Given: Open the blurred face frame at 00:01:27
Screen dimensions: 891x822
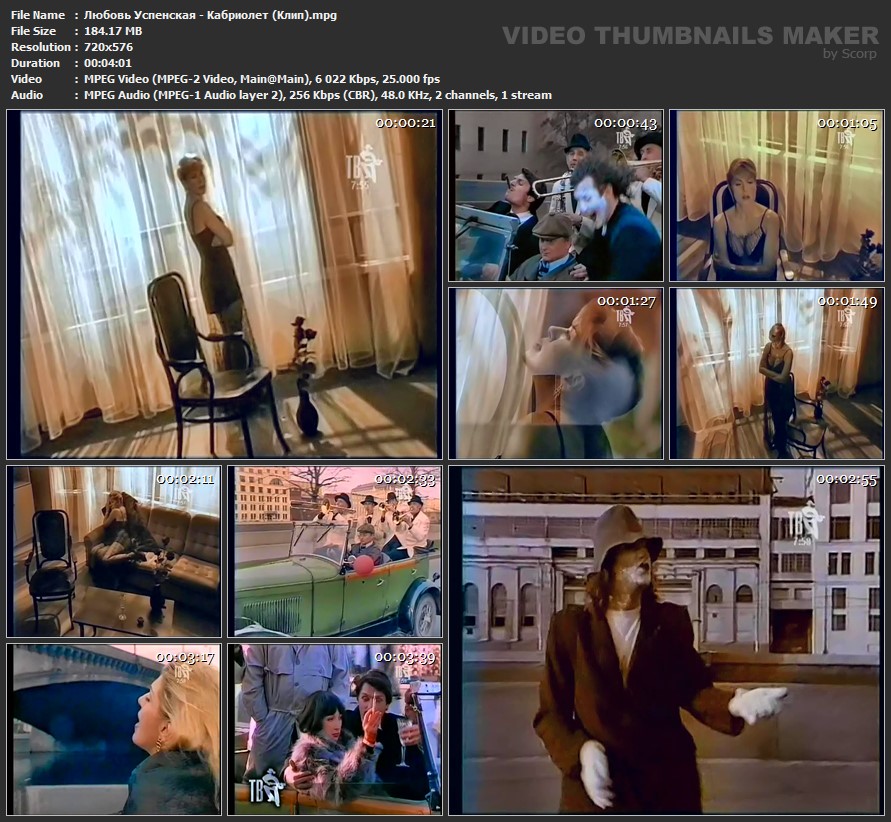Looking at the screenshot, I should (556, 373).
